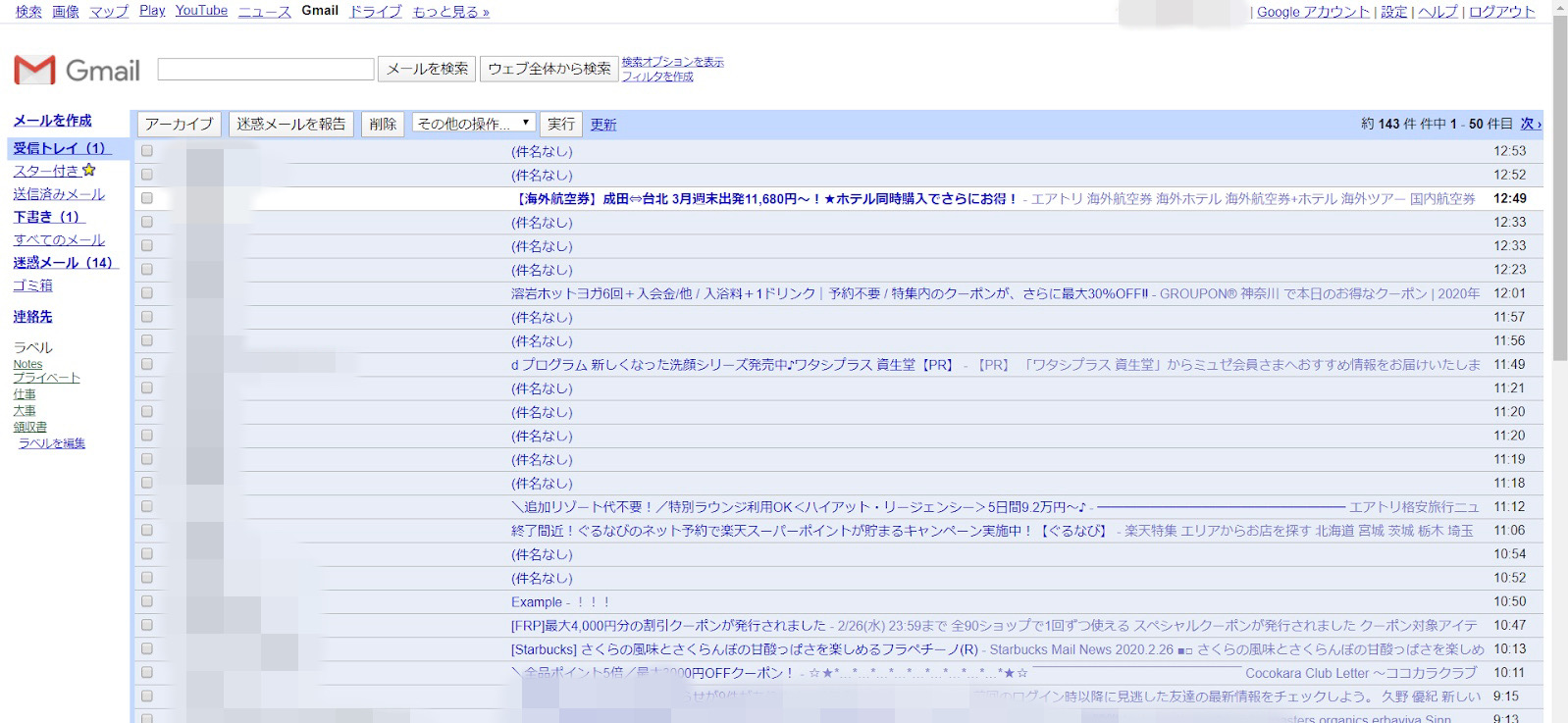Open 受信トレイ (1) inbox
This screenshot has height=723, width=1568.
(x=60, y=148)
